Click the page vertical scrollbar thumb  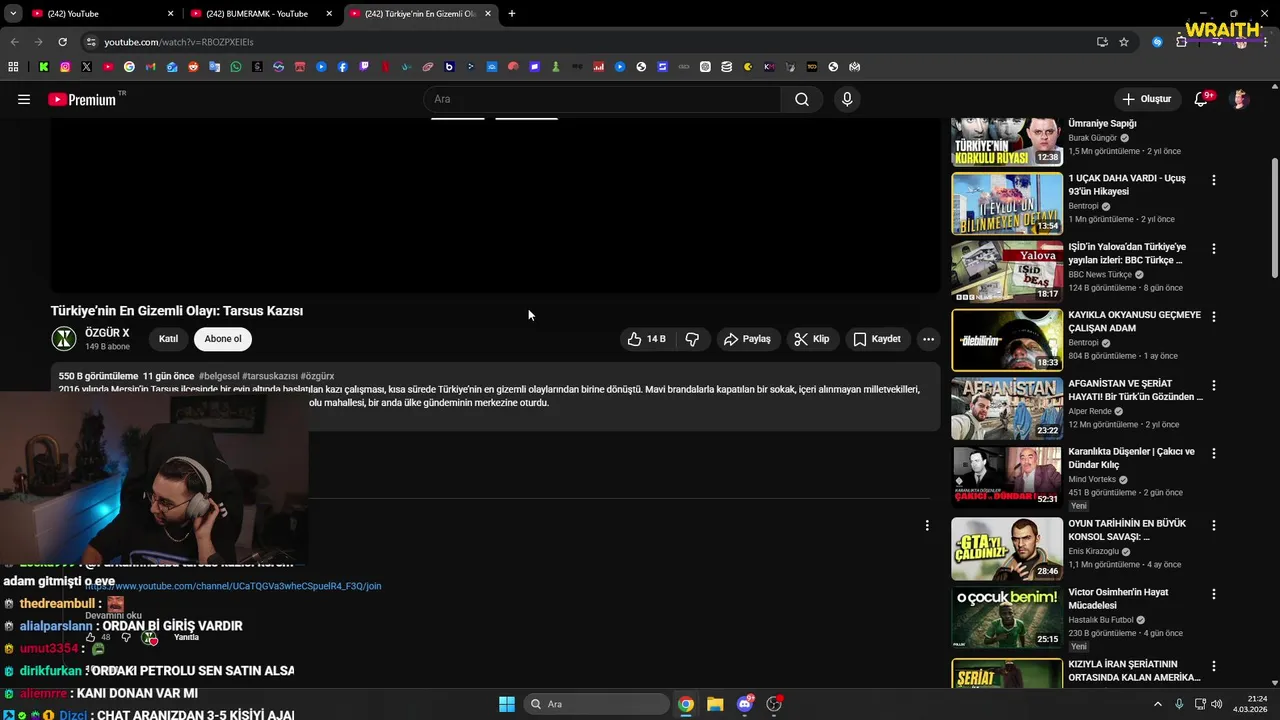tap(1274, 217)
